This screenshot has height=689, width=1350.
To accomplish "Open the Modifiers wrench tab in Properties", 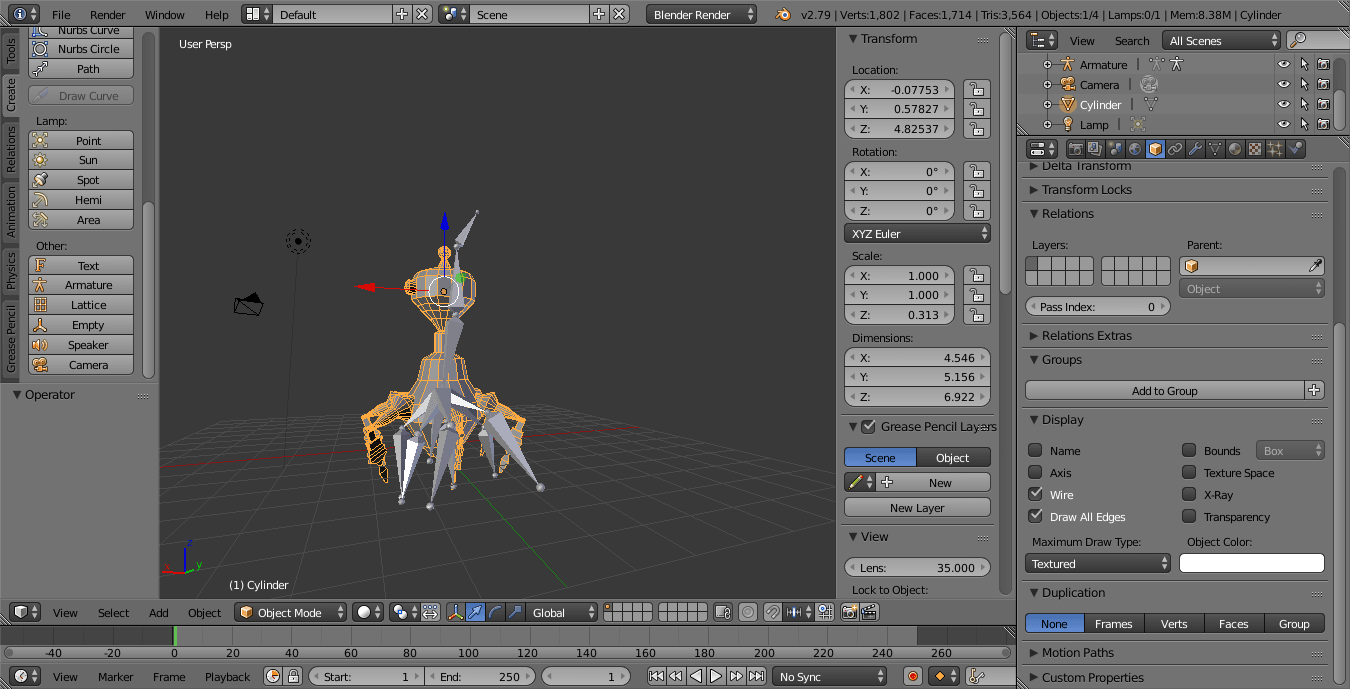I will coord(1195,149).
